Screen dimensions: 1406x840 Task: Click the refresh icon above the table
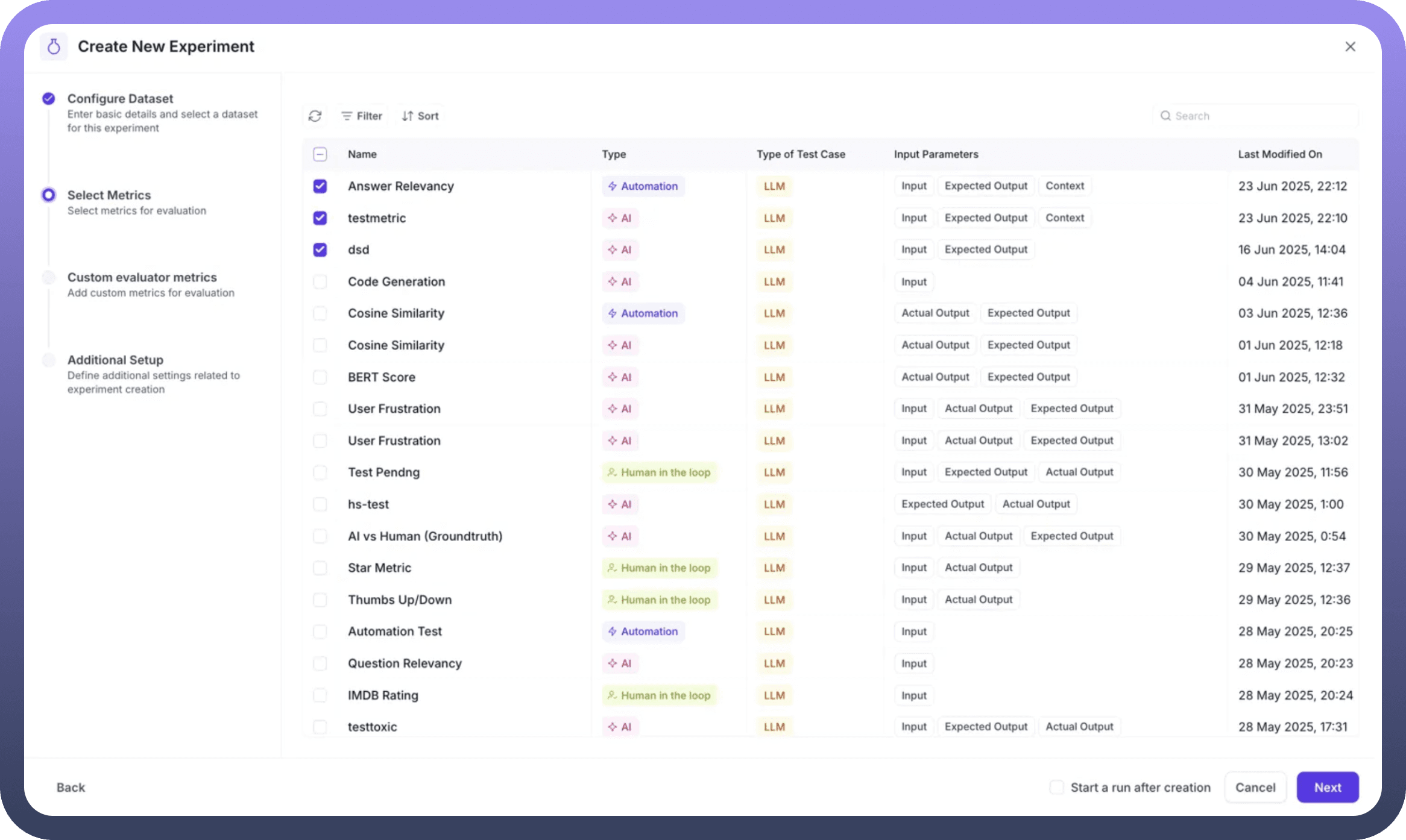[315, 116]
